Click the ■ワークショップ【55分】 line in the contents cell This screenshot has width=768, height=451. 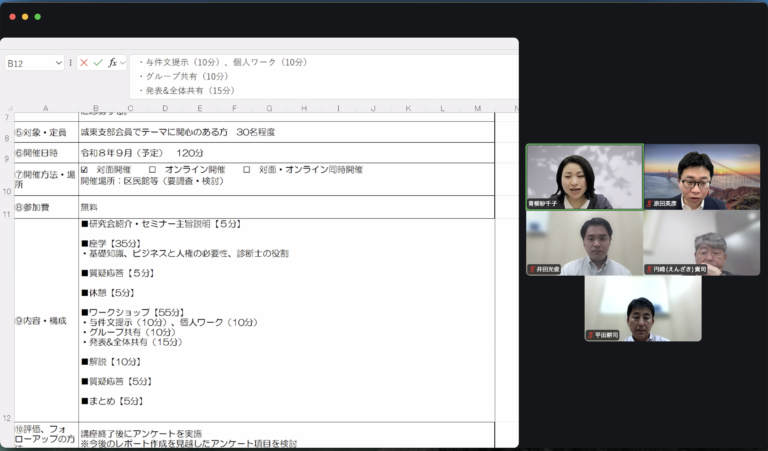pos(133,312)
